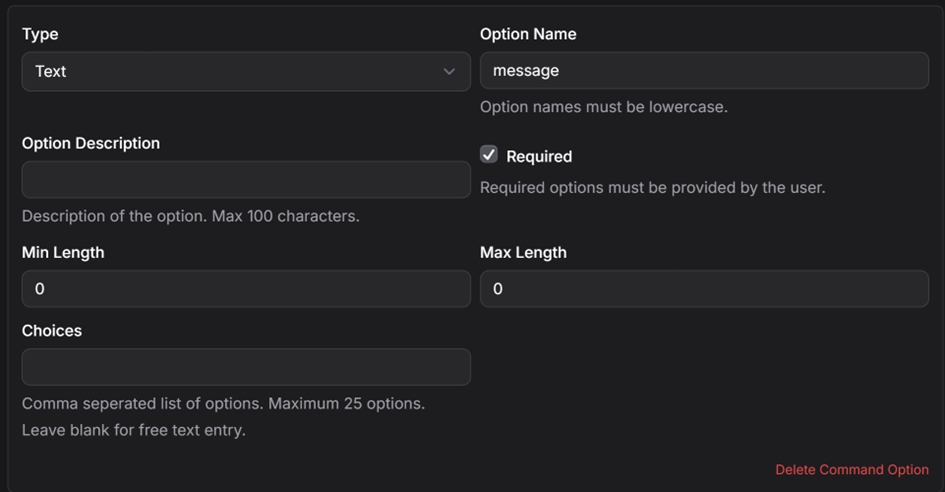The width and height of the screenshot is (945, 492).
Task: Uncheck the Required checkbox
Action: point(489,154)
